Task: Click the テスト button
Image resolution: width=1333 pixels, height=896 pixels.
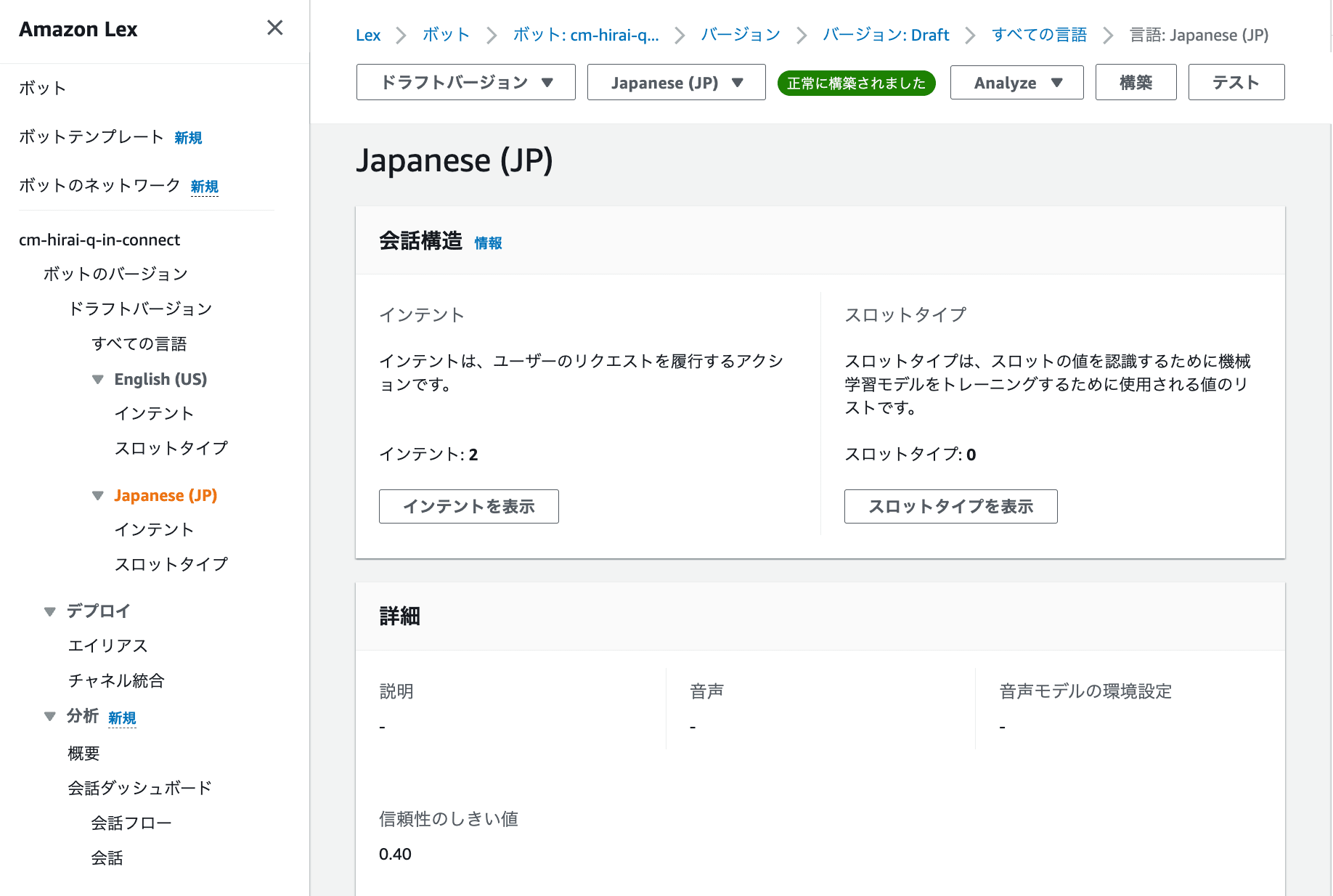Action: 1236,82
